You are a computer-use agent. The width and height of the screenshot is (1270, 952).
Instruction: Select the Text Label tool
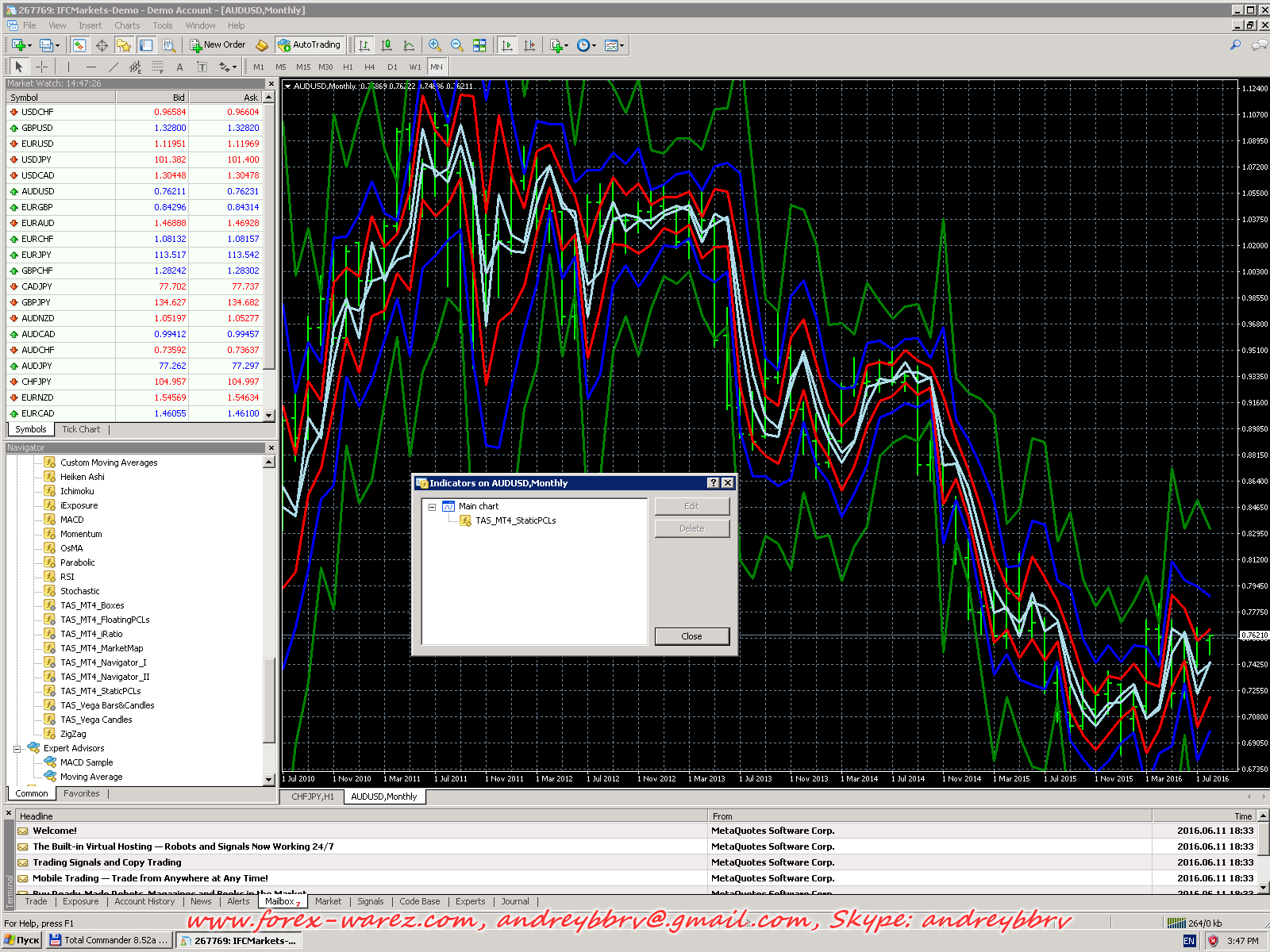tap(202, 67)
